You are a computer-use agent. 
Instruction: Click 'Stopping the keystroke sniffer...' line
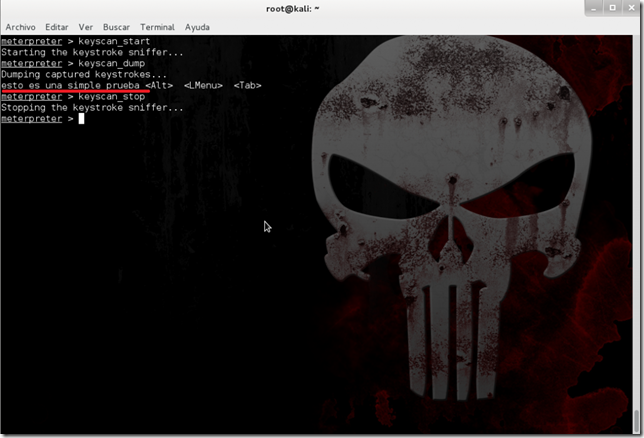coord(92,108)
